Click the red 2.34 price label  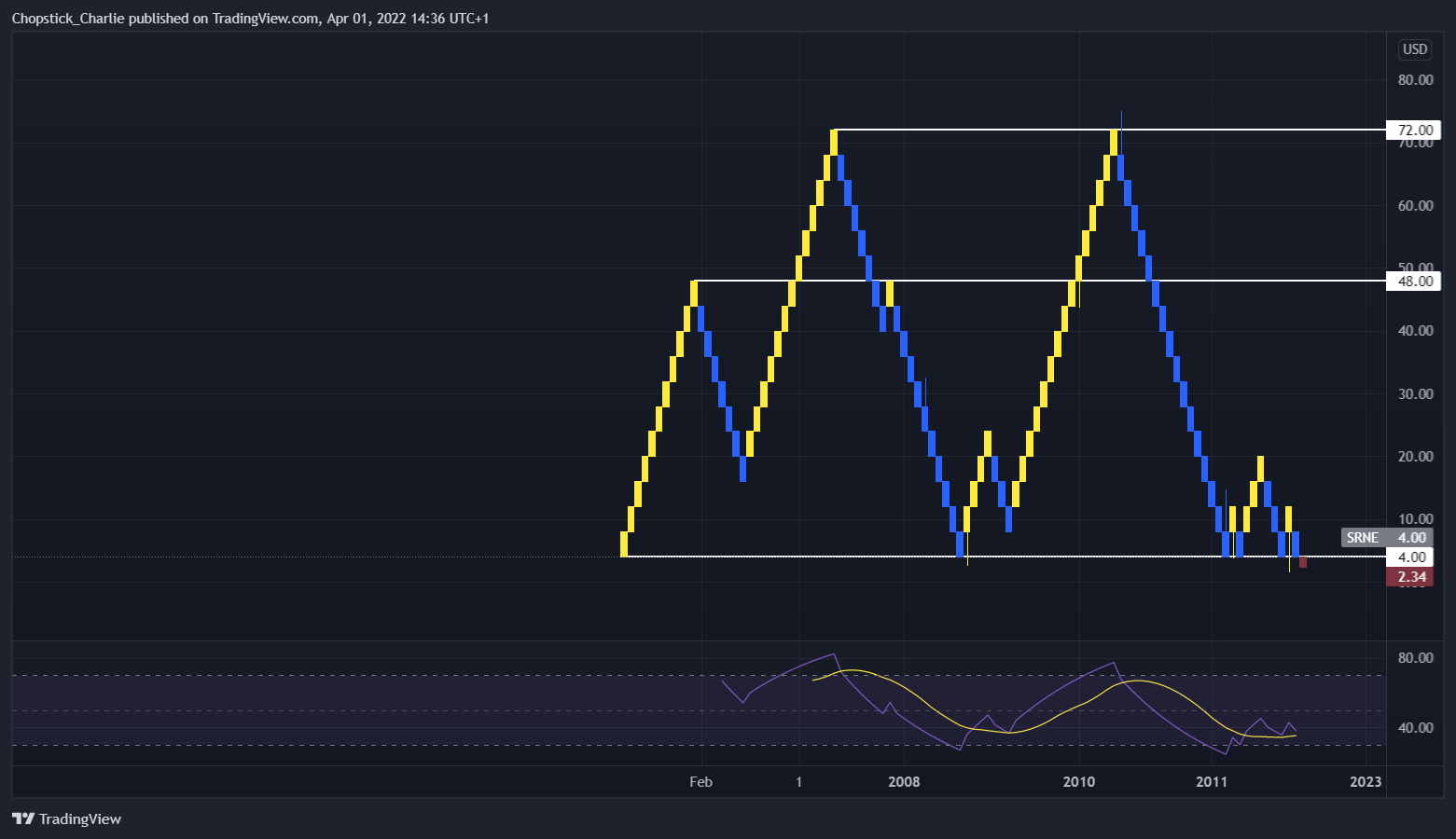[x=1409, y=577]
